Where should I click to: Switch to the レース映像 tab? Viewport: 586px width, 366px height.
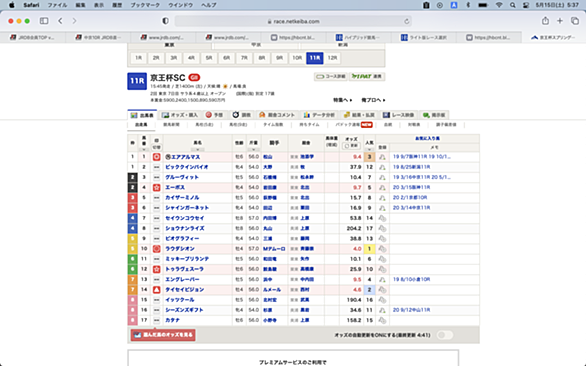click(399, 115)
